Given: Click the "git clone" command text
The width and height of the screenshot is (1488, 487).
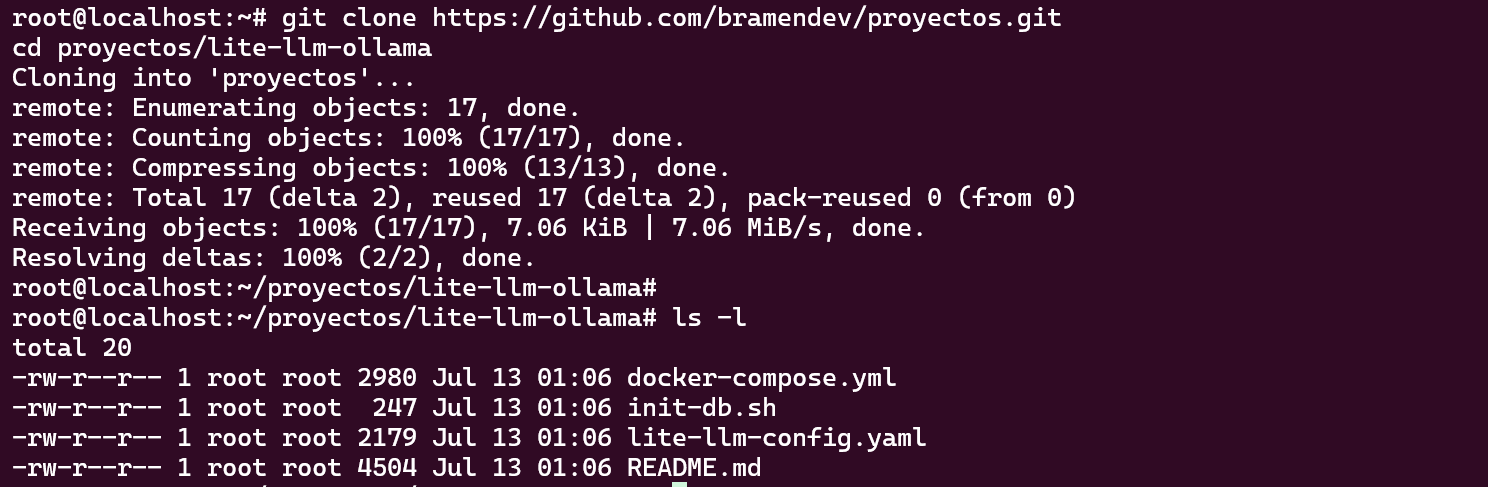Looking at the screenshot, I should pyautogui.click(x=349, y=18).
